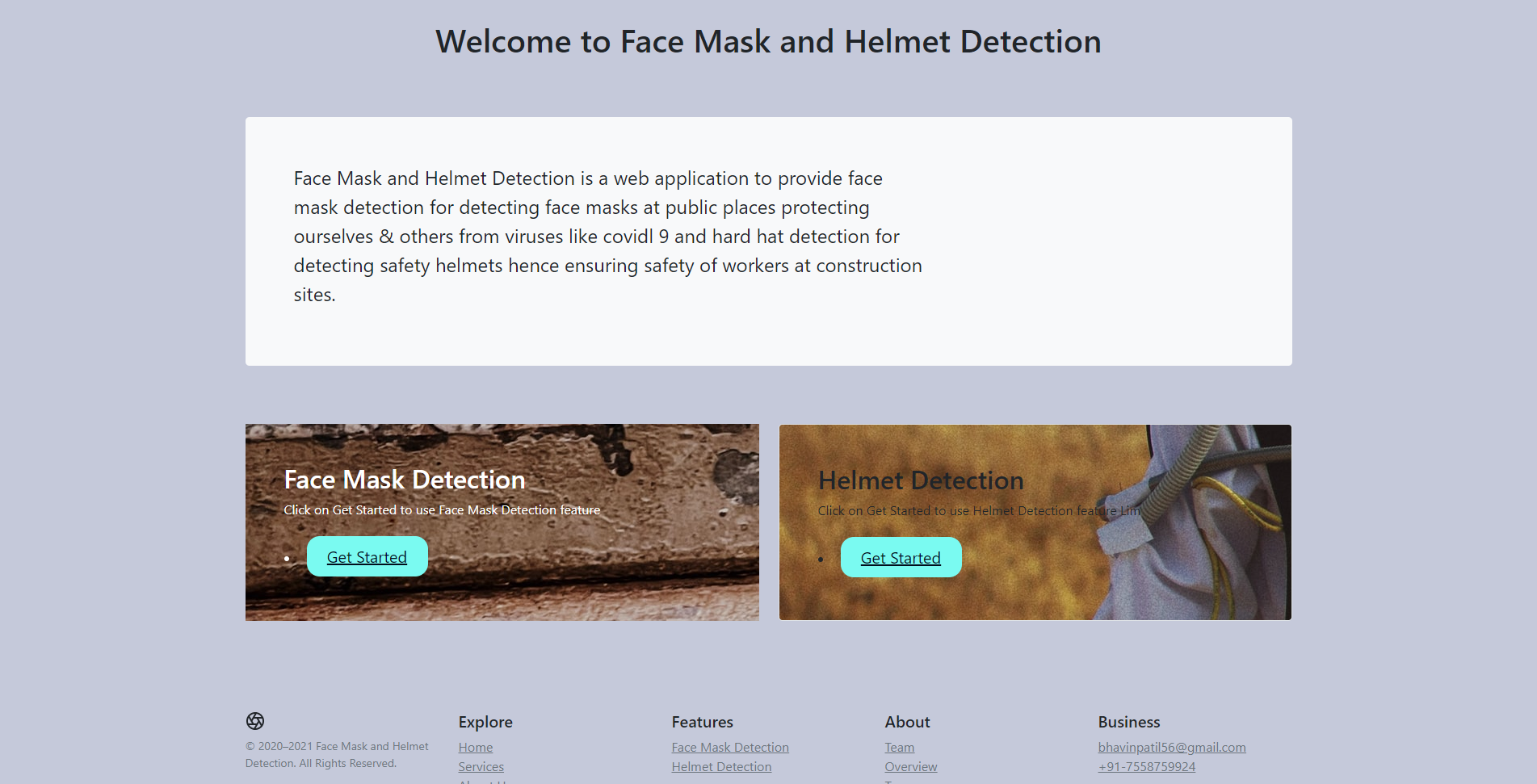Click the About footer heading
This screenshot has width=1537, height=784.
click(x=908, y=722)
